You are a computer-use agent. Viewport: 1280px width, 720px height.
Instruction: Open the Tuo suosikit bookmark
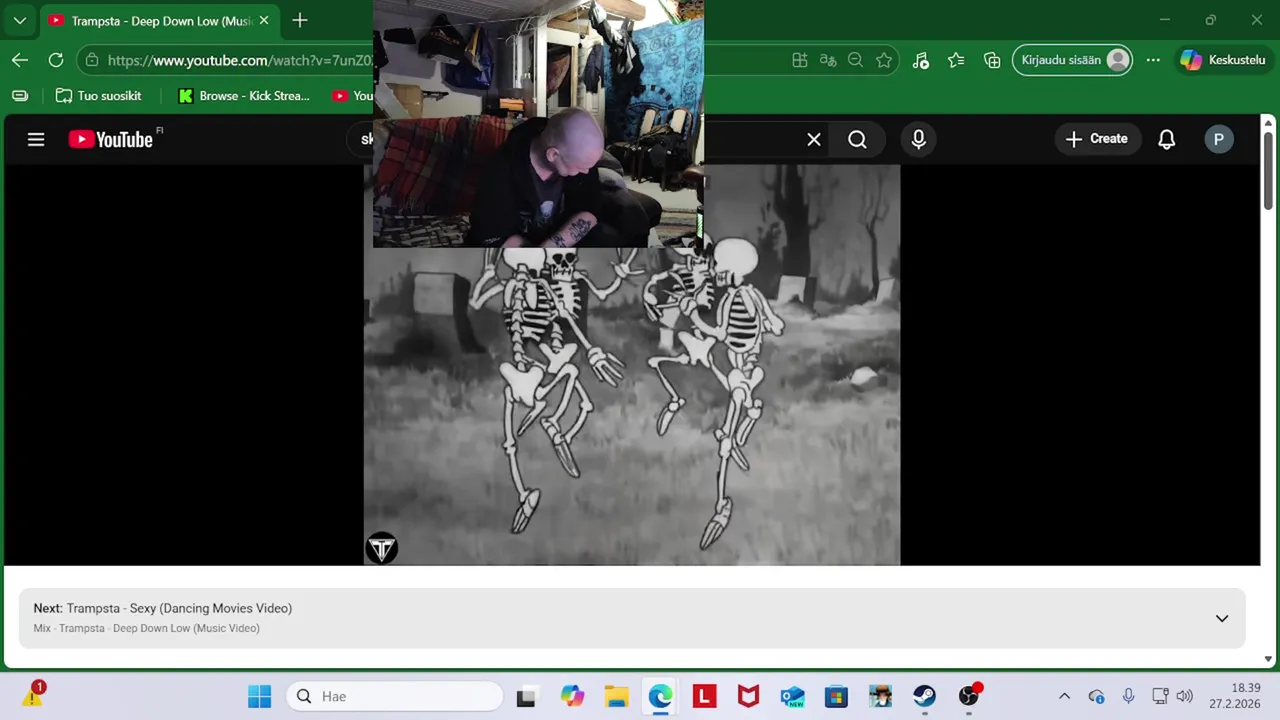[x=98, y=96]
